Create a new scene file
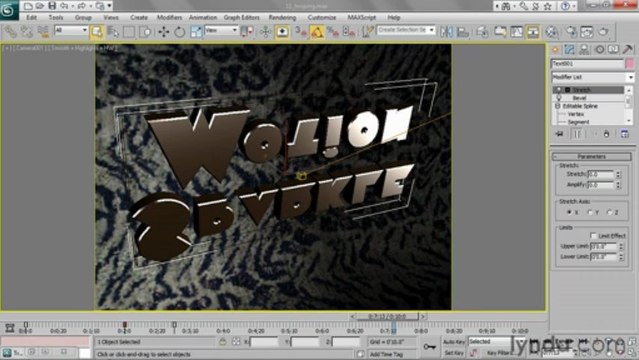Image resolution: width=639 pixels, height=360 pixels. point(28,6)
